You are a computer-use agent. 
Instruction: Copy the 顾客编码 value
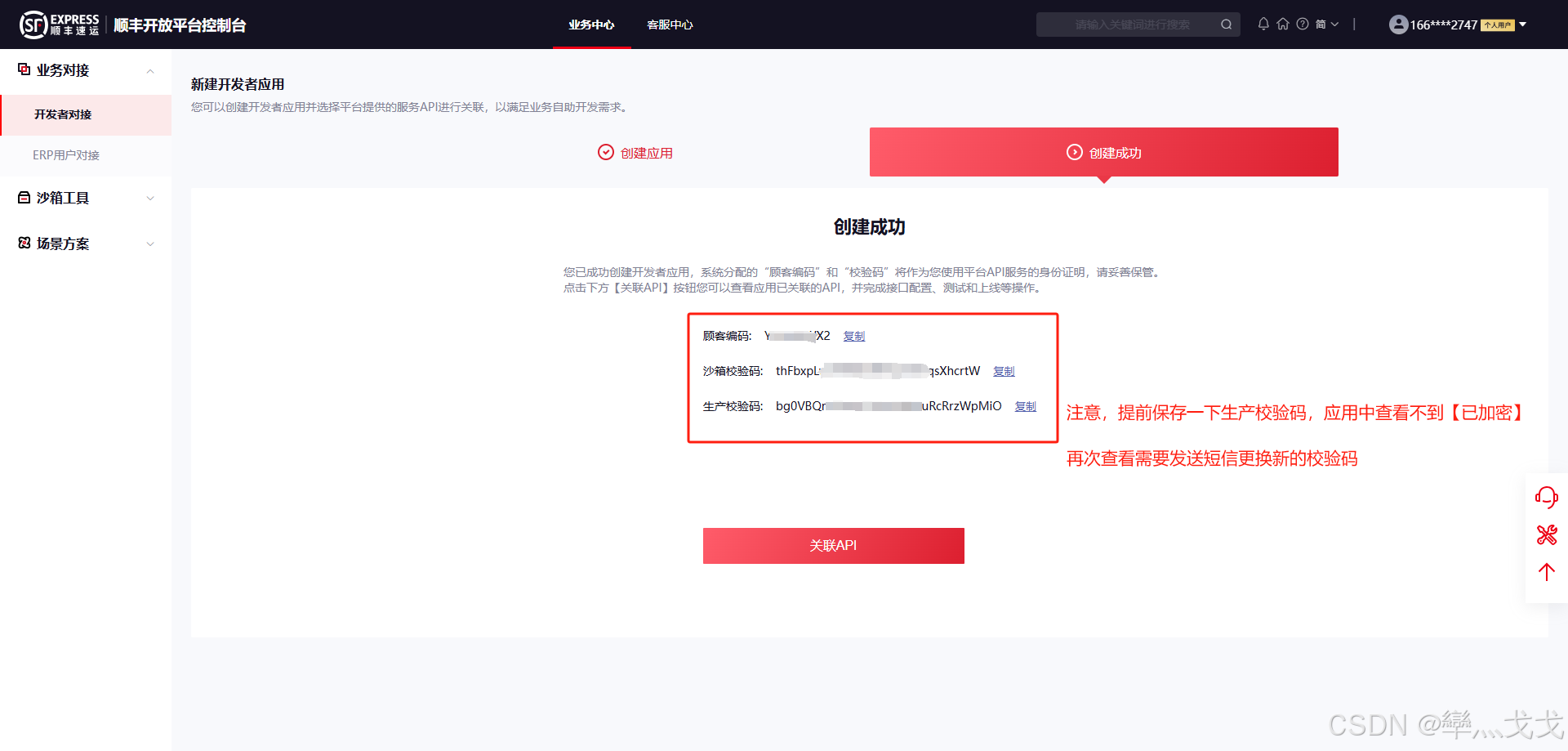pos(854,336)
